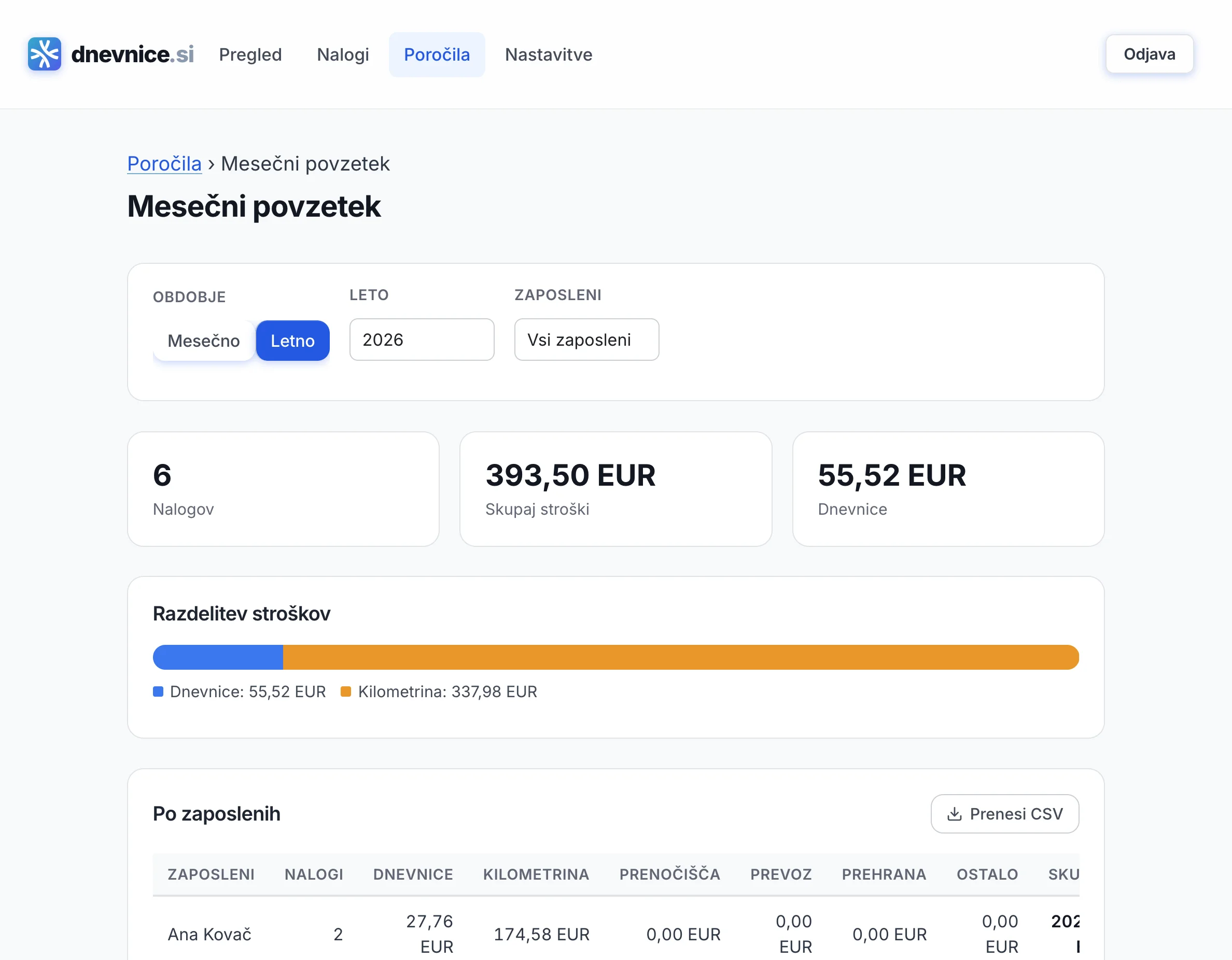Open the Pregled menu item
Screen dimensions: 1232x960
(250, 55)
